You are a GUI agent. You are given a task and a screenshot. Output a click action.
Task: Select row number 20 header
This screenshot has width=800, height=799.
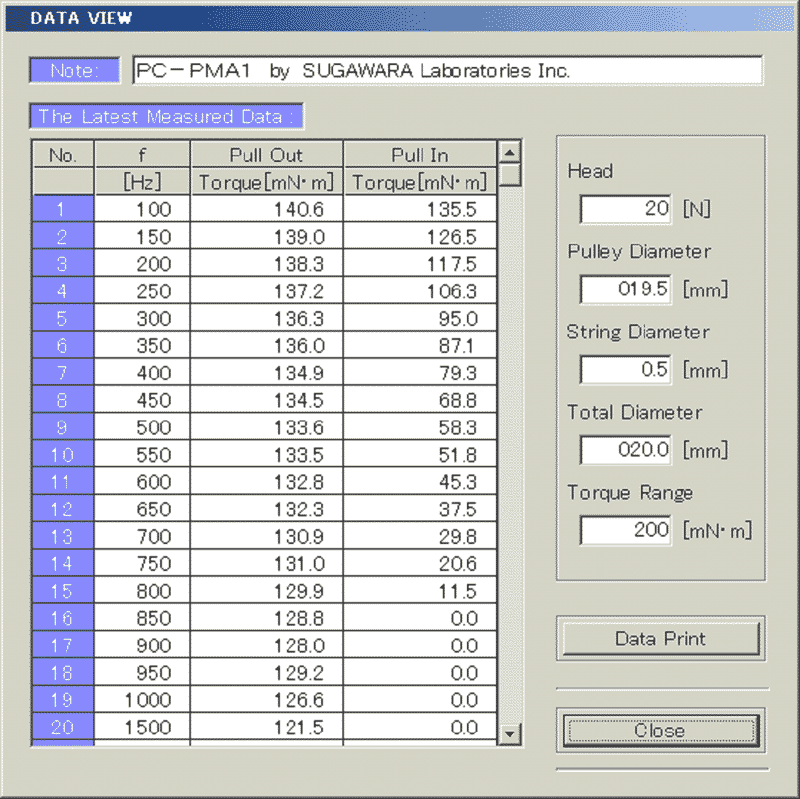pos(62,727)
